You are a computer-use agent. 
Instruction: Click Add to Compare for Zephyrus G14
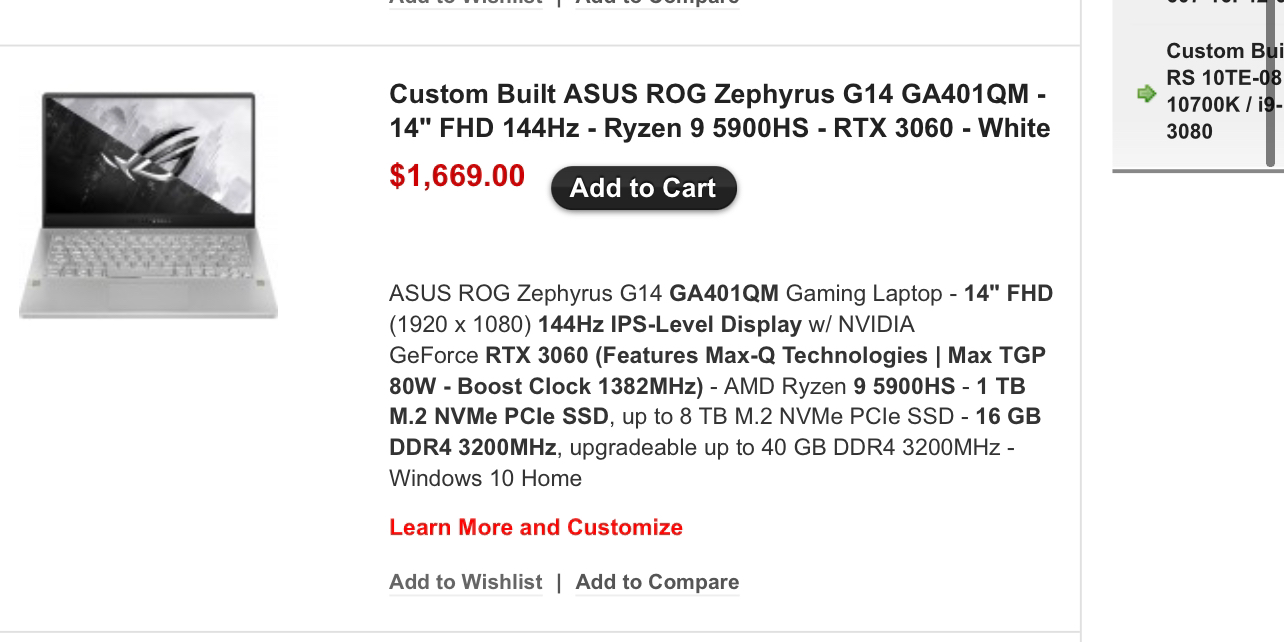click(657, 582)
